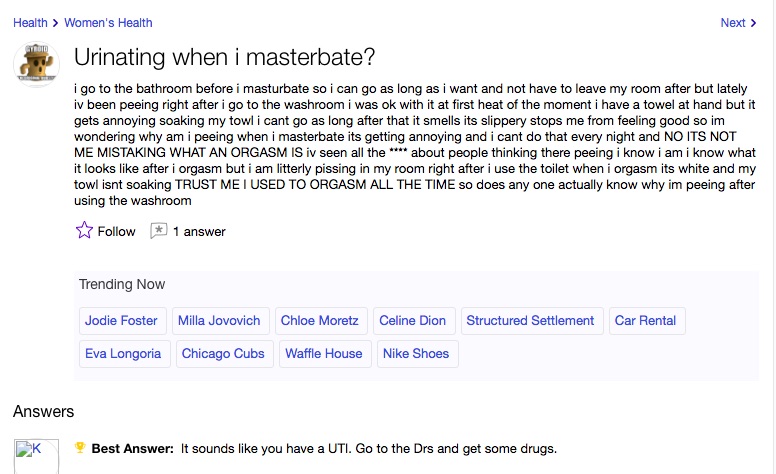Open the asker's avatar picture
This screenshot has width=776, height=474.
36,64
